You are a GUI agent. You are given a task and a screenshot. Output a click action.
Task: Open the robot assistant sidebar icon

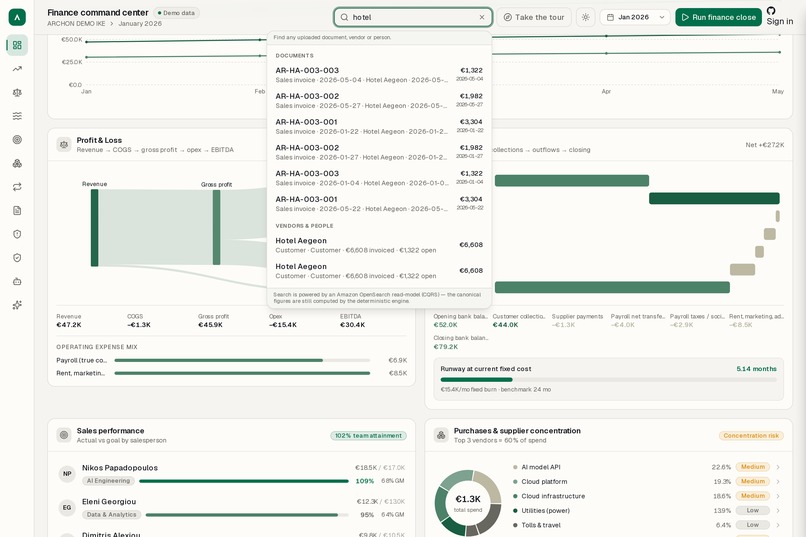click(x=17, y=282)
